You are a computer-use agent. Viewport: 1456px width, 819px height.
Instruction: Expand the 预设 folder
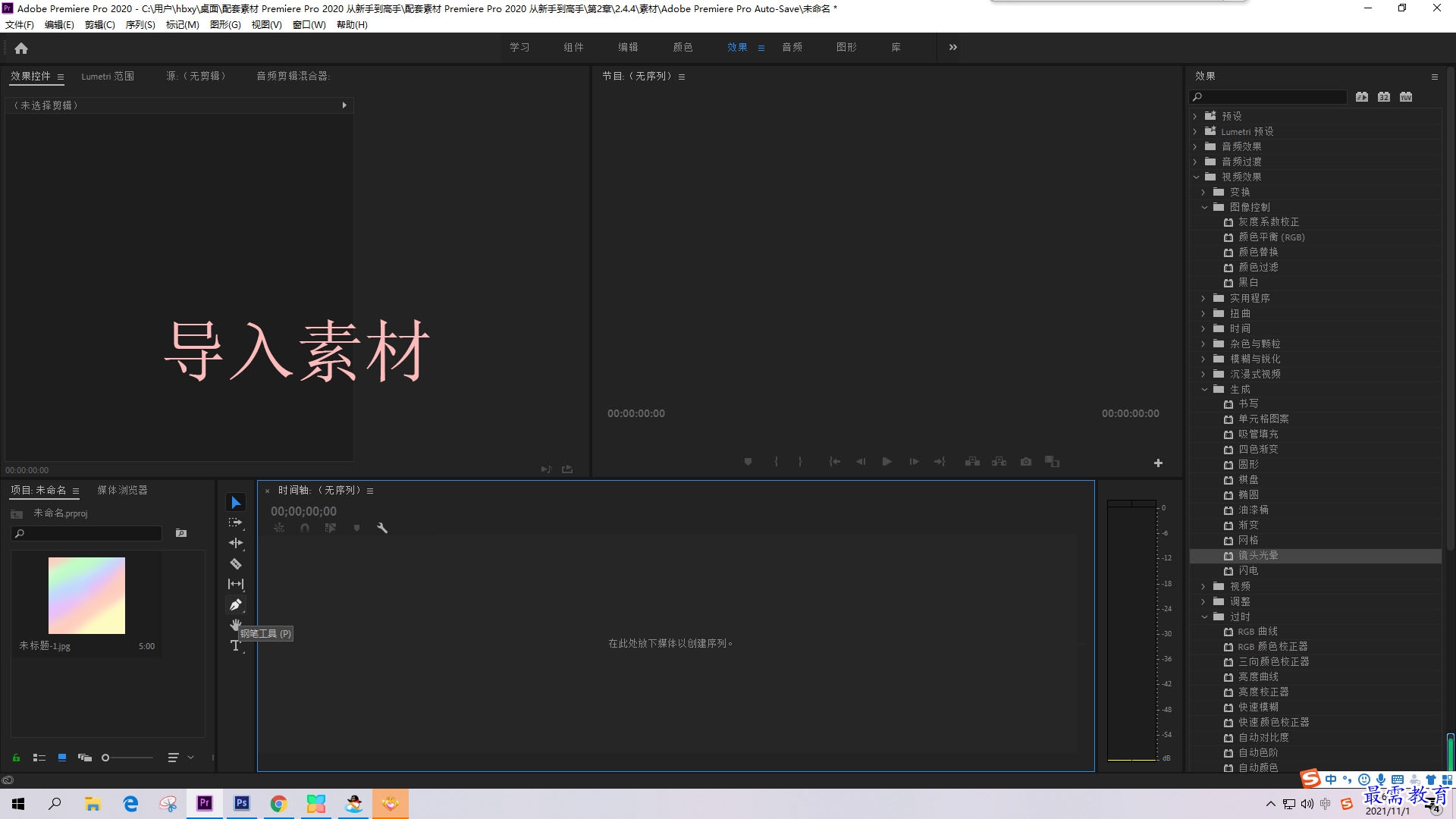coord(1195,116)
